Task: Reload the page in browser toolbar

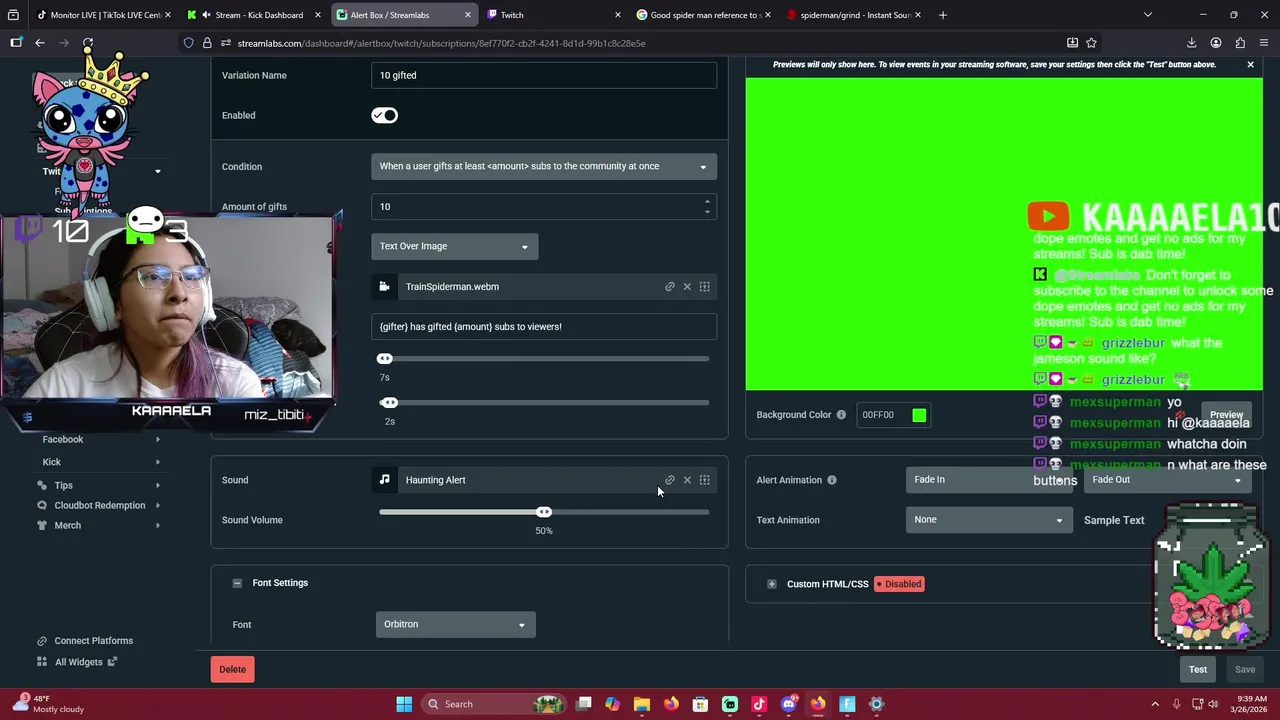Action: tap(88, 43)
